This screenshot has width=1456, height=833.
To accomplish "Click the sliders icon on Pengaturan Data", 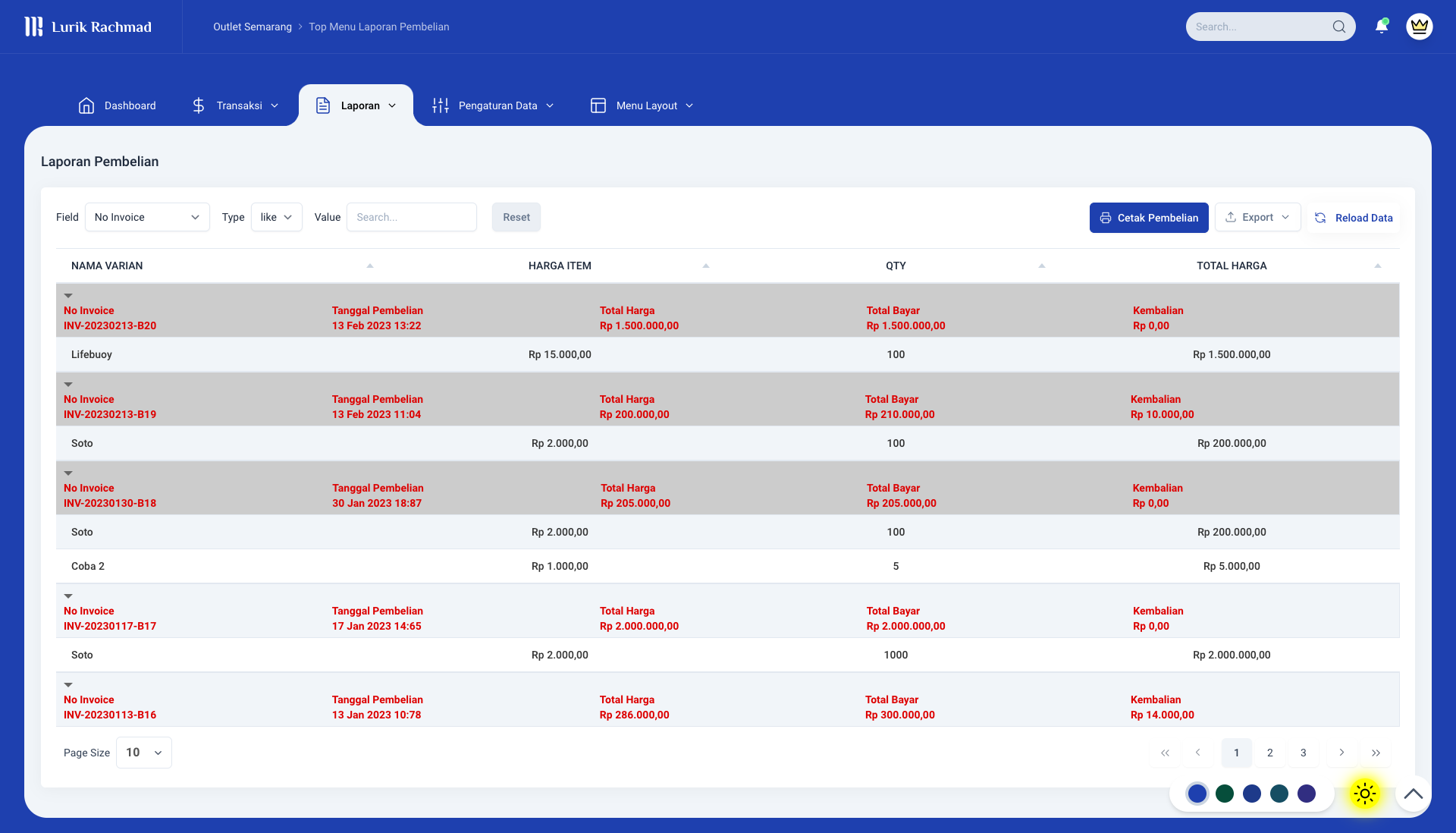I will coord(440,105).
